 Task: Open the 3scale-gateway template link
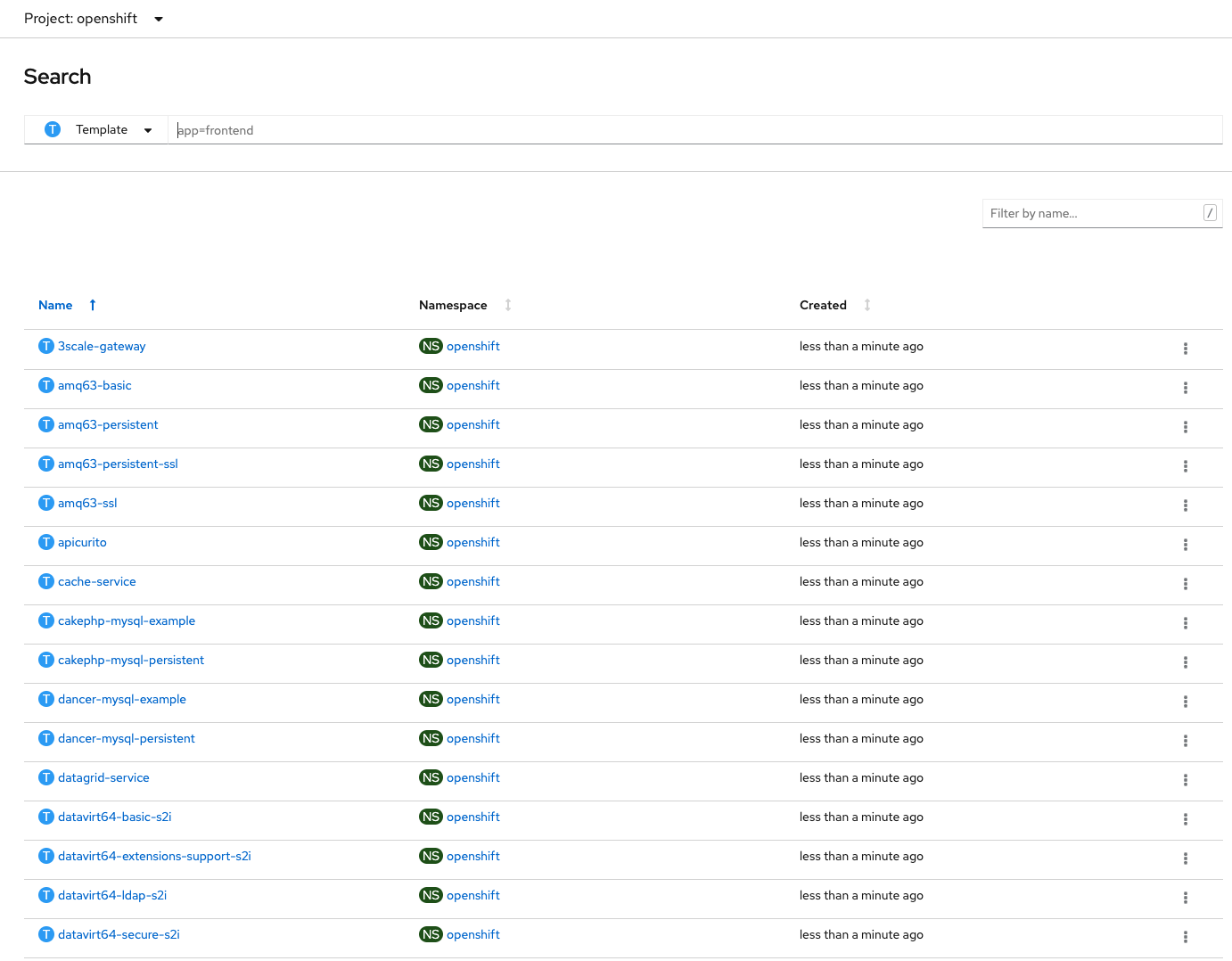click(x=102, y=346)
